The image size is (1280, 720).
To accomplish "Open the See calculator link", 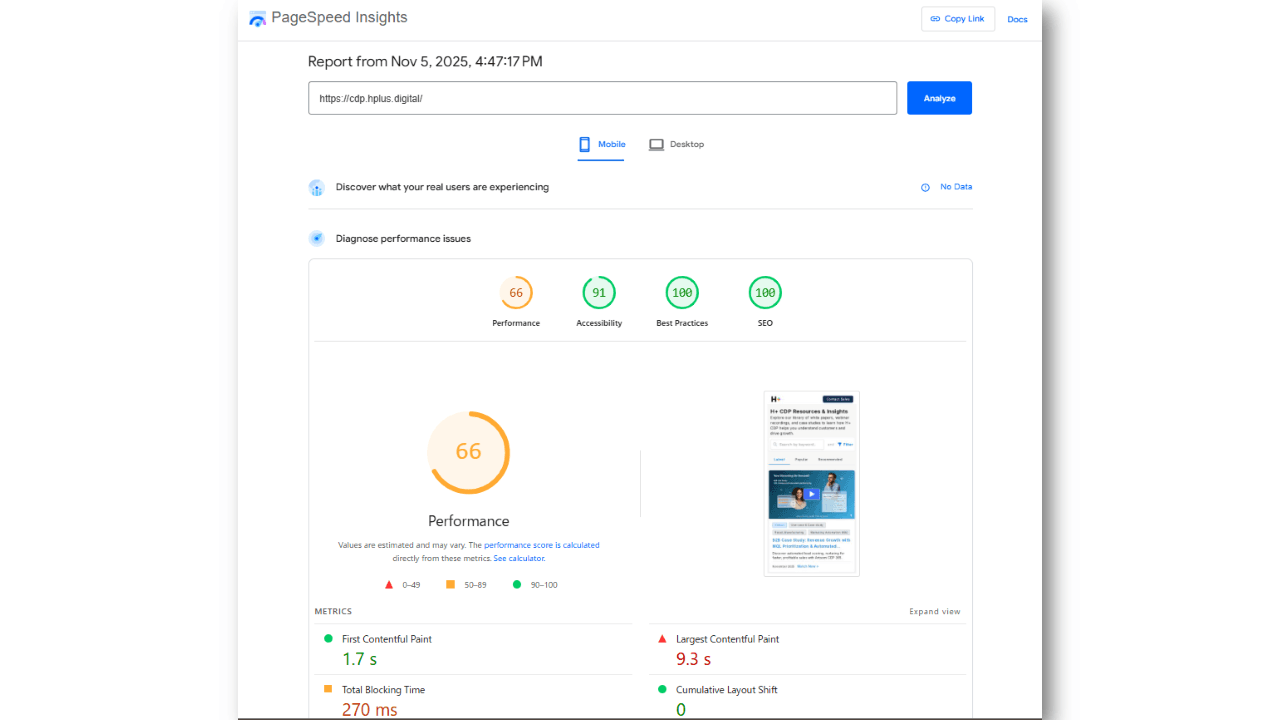I will [x=519, y=558].
